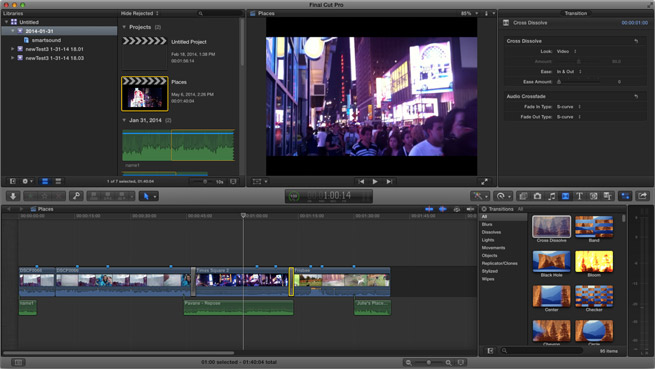The image size is (655, 369).
Task: Select the Movements transitions category
Action: pyautogui.click(x=493, y=248)
